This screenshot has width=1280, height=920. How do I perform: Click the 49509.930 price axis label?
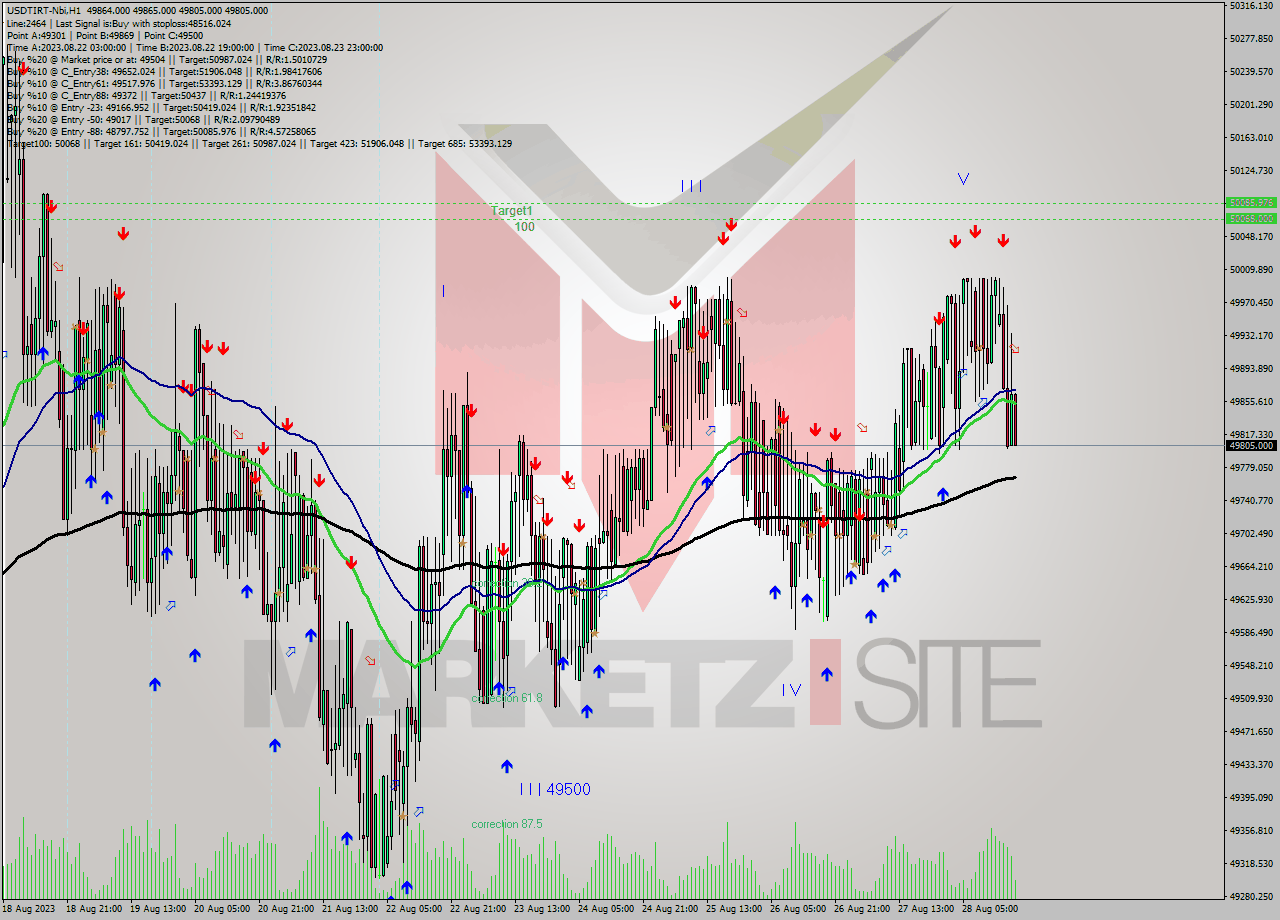point(1252,698)
